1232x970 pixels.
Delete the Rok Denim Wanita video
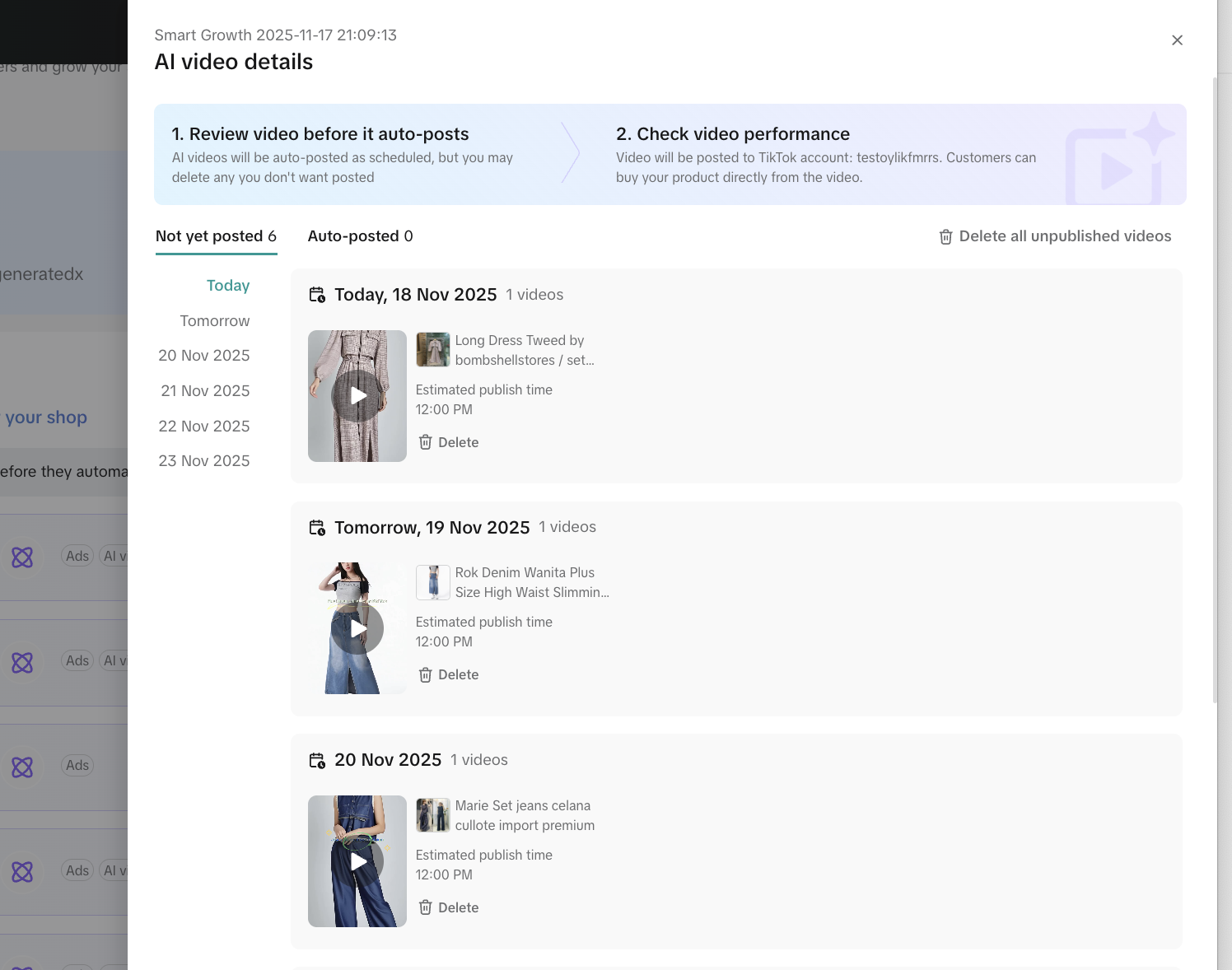(x=449, y=674)
